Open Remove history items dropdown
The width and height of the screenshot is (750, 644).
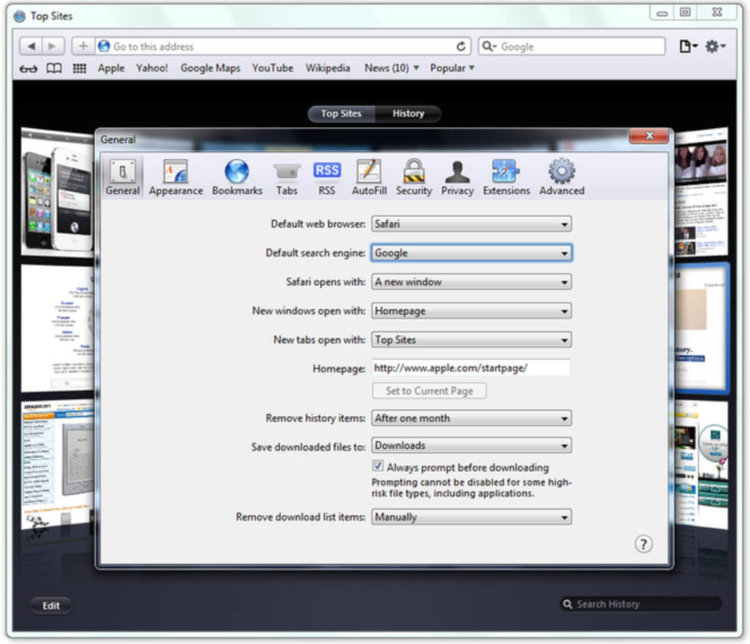471,418
